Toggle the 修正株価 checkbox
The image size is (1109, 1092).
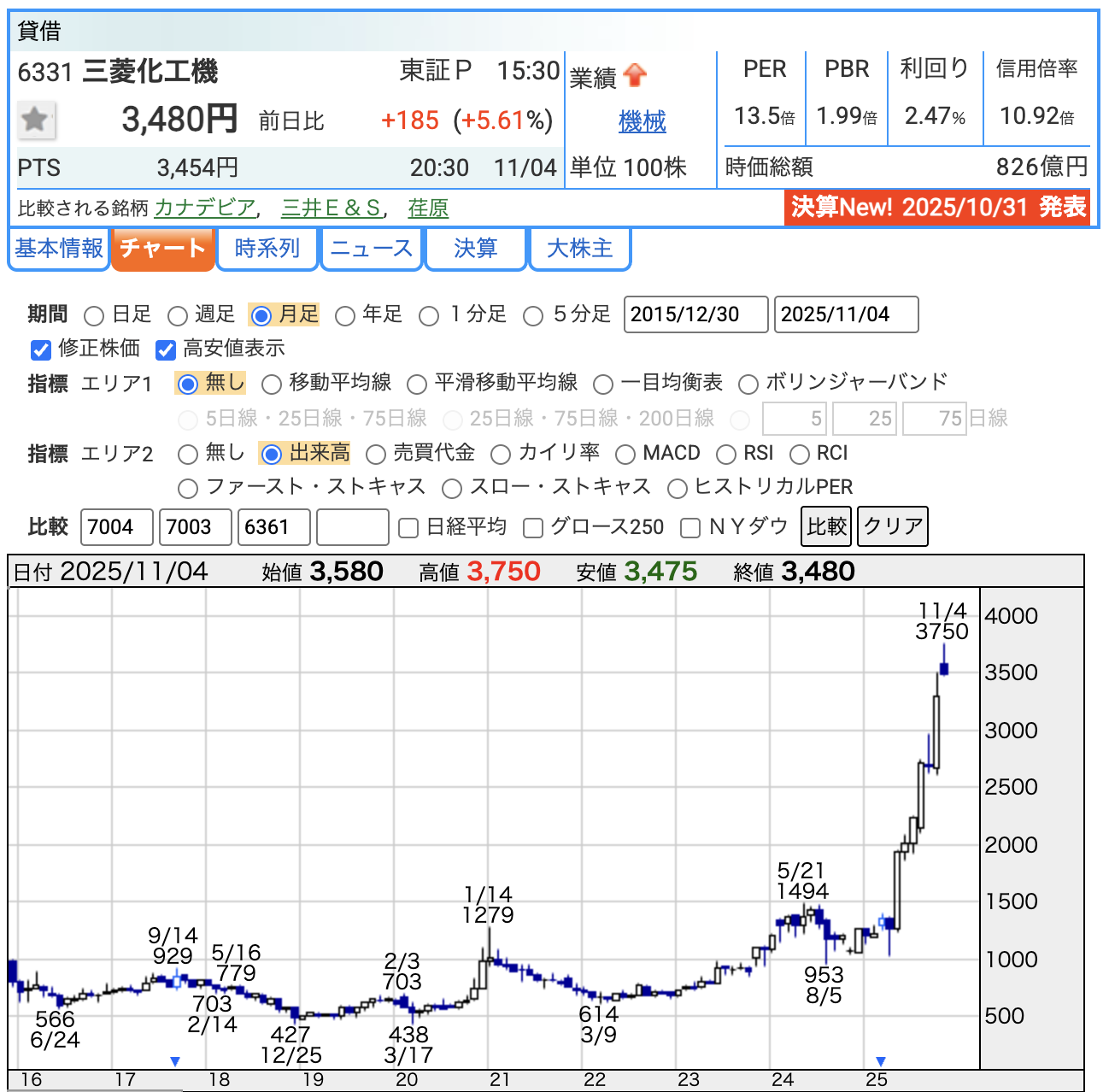(x=41, y=349)
